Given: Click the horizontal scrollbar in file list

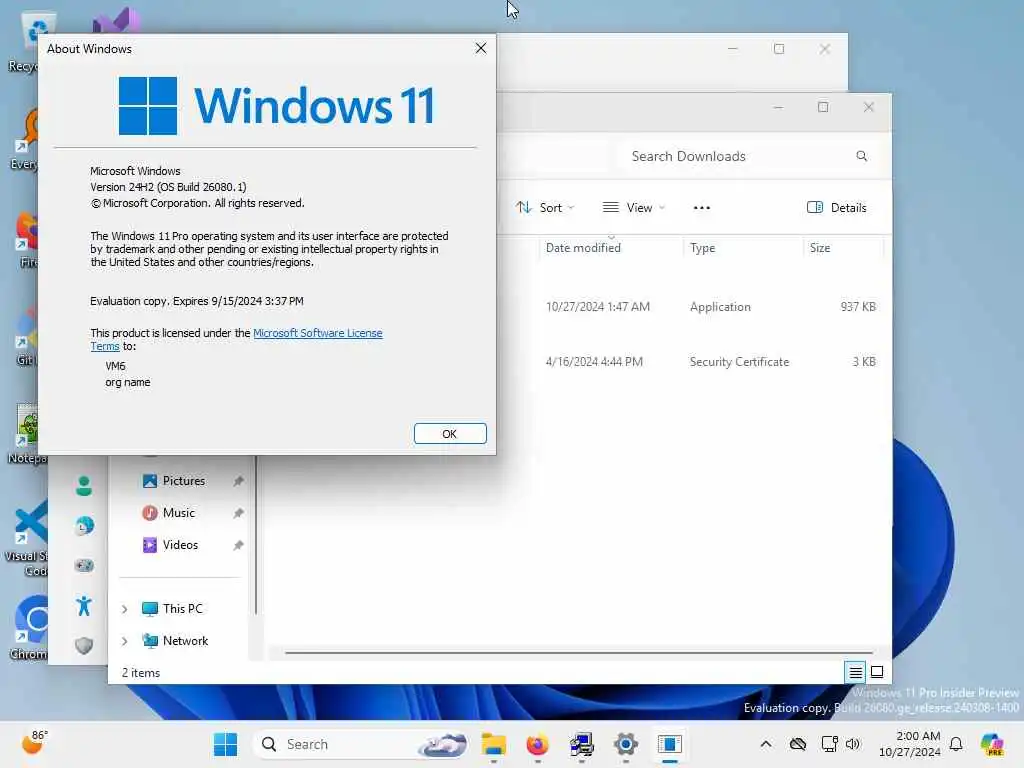Looking at the screenshot, I should (579, 652).
